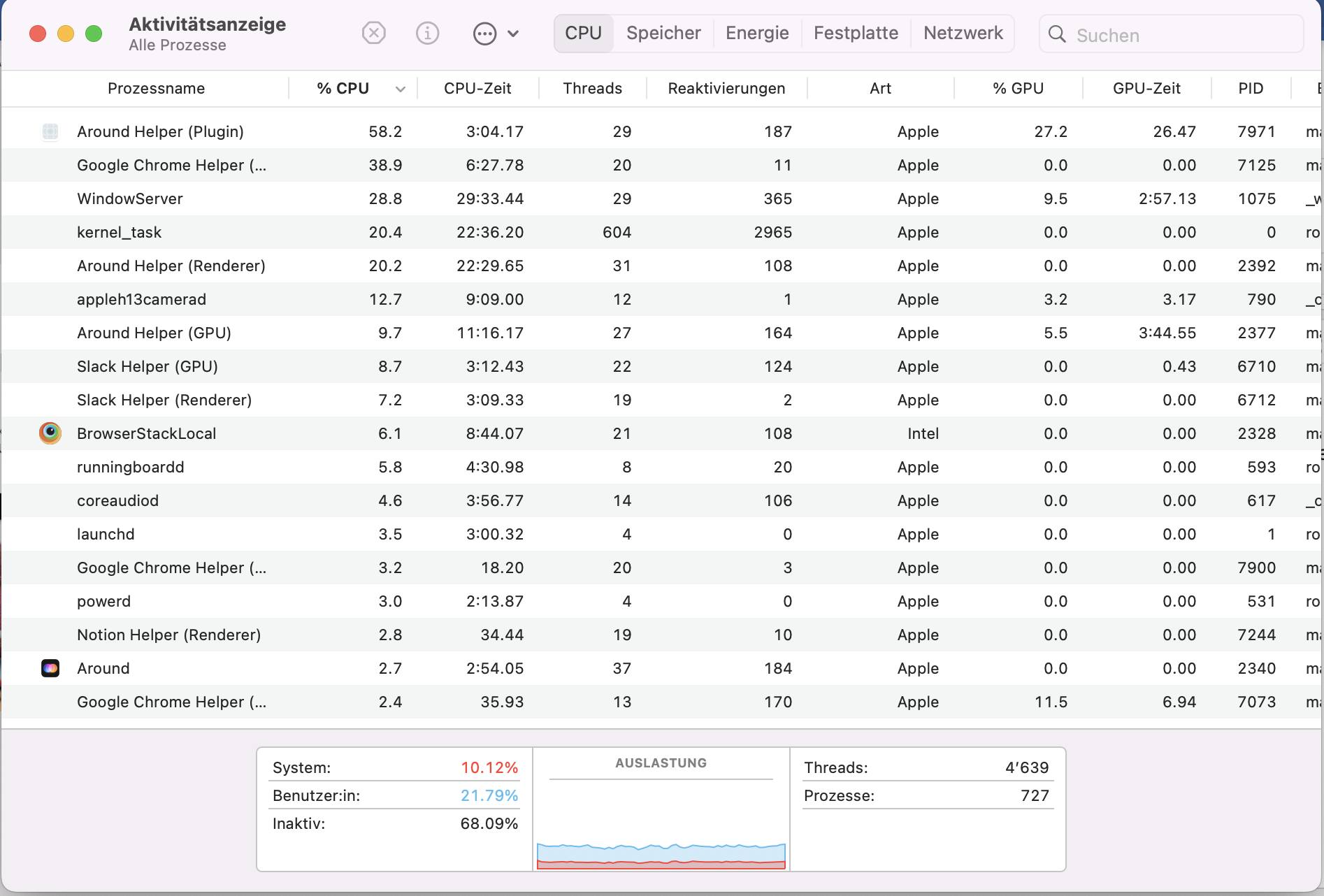Sort by the Threads column header
This screenshot has width=1324, height=896.
point(592,88)
